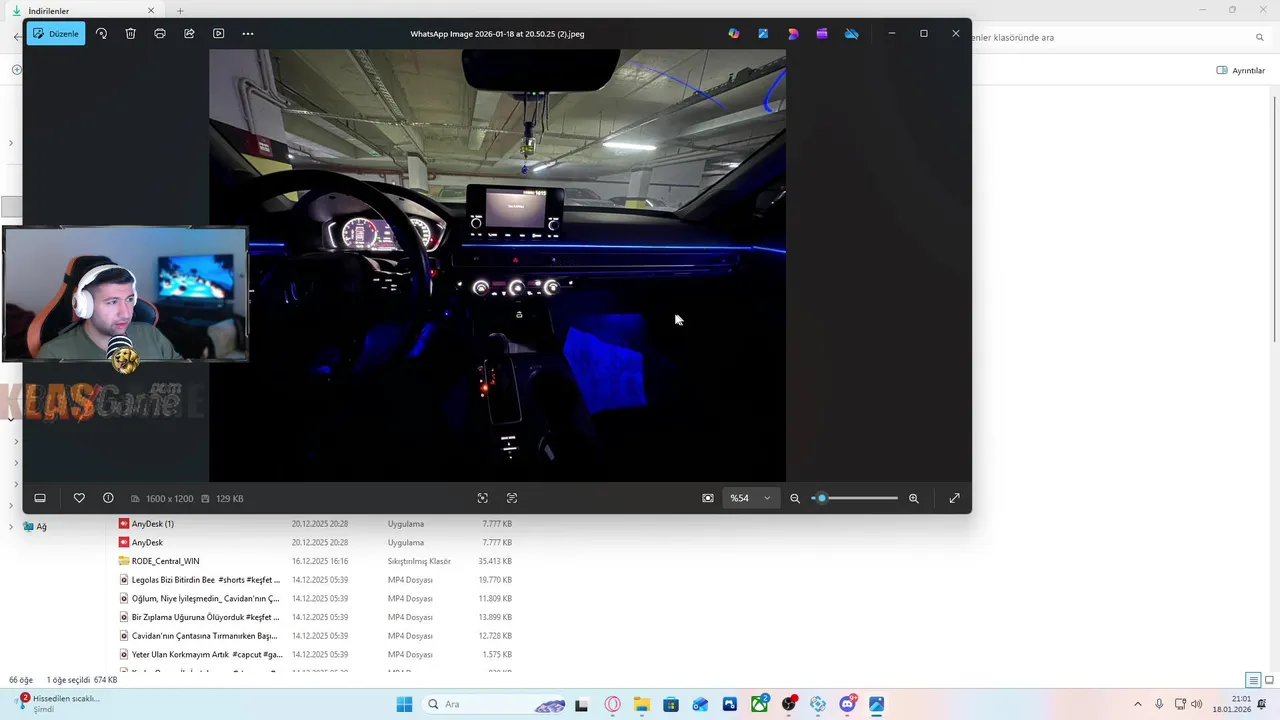This screenshot has width=1280, height=720.
Task: Open Microsoft 365 Copilot icon in Photos
Action: (734, 33)
